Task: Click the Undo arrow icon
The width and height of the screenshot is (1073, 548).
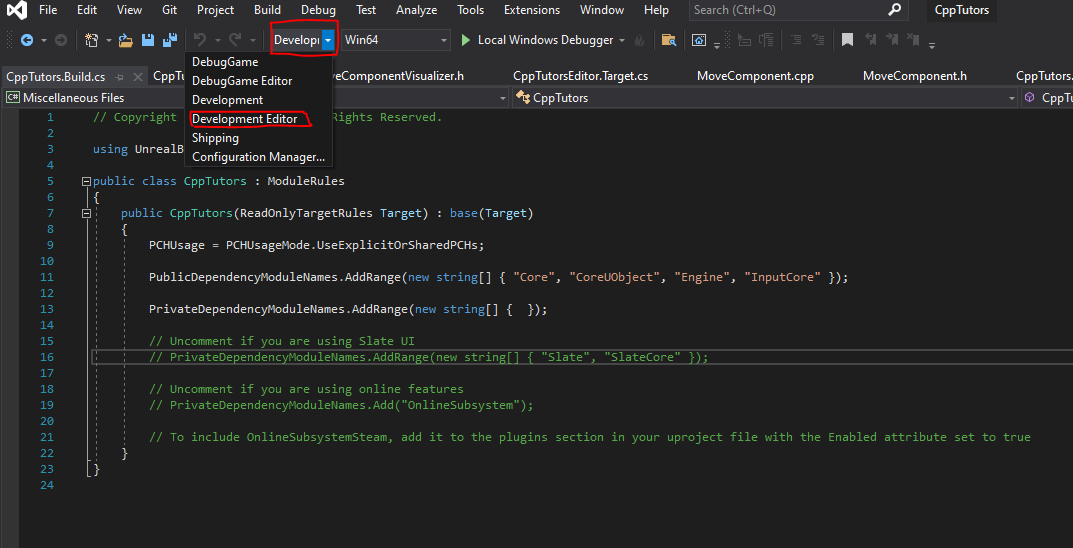Action: click(x=199, y=40)
